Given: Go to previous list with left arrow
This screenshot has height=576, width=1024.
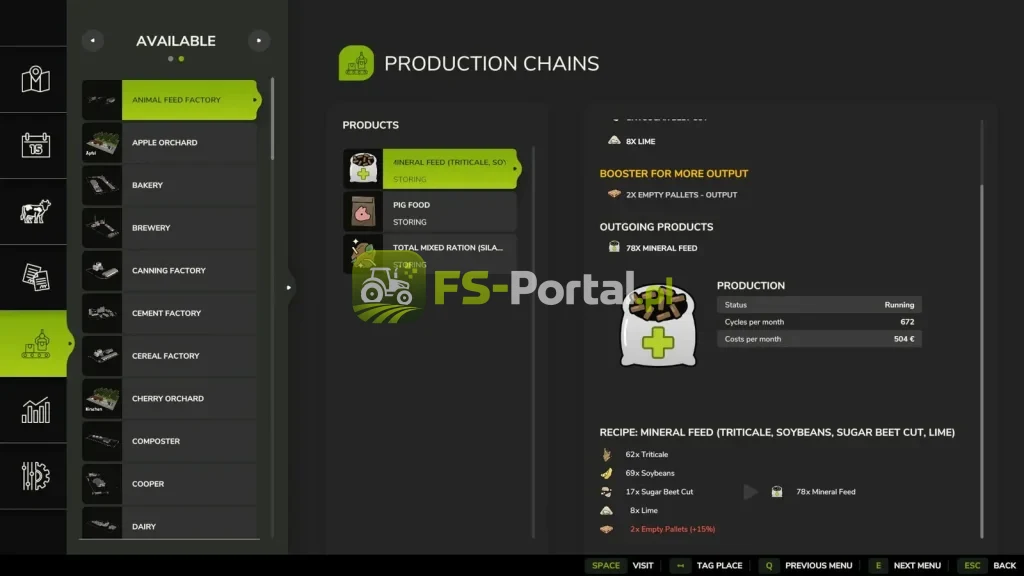Looking at the screenshot, I should tap(93, 40).
